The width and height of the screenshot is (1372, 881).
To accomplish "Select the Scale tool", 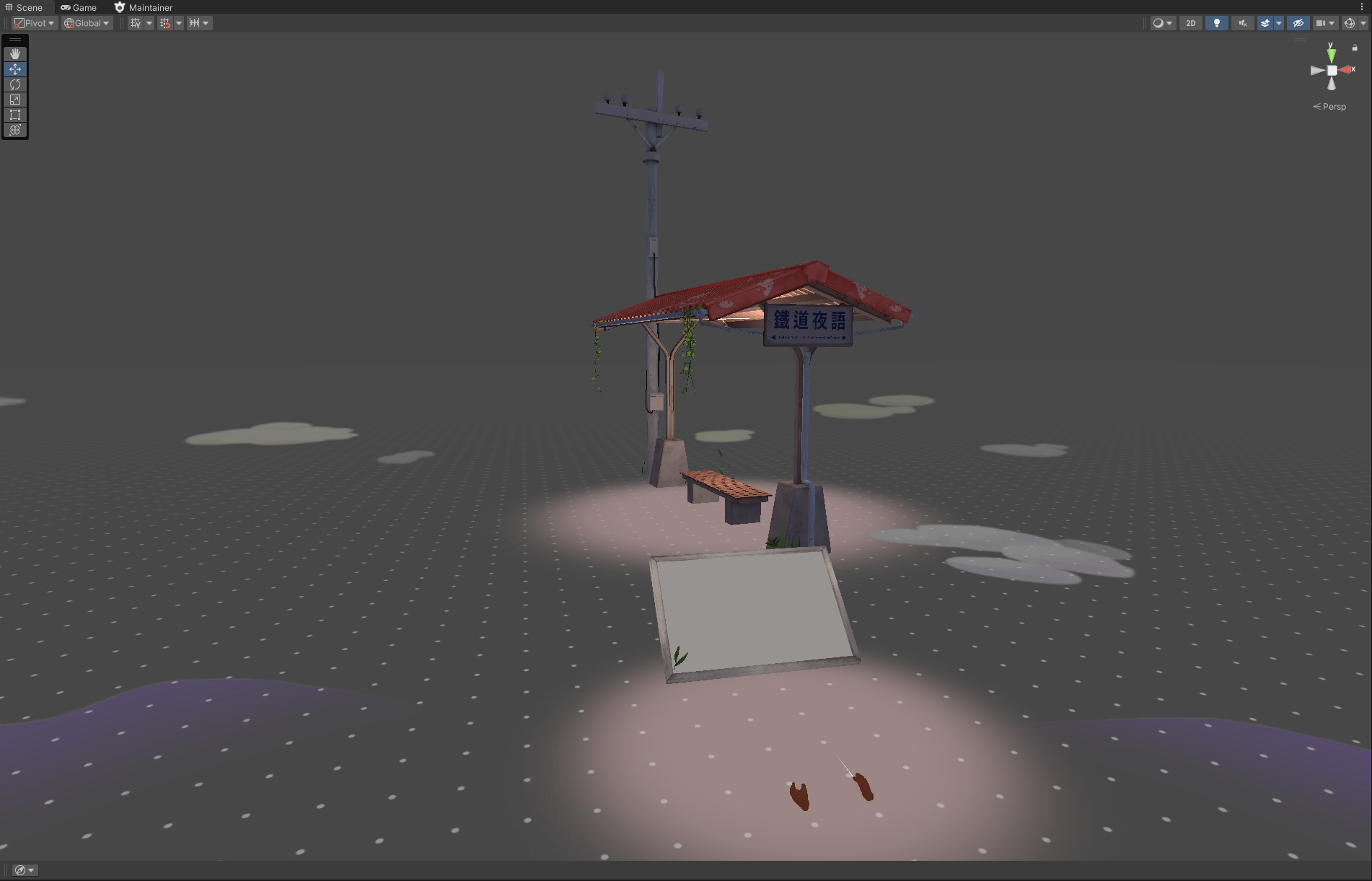I will [15, 100].
